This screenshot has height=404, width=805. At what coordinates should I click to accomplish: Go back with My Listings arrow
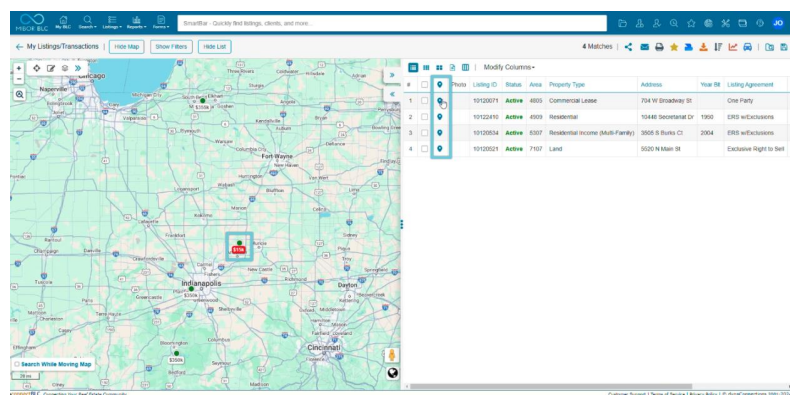pos(19,47)
